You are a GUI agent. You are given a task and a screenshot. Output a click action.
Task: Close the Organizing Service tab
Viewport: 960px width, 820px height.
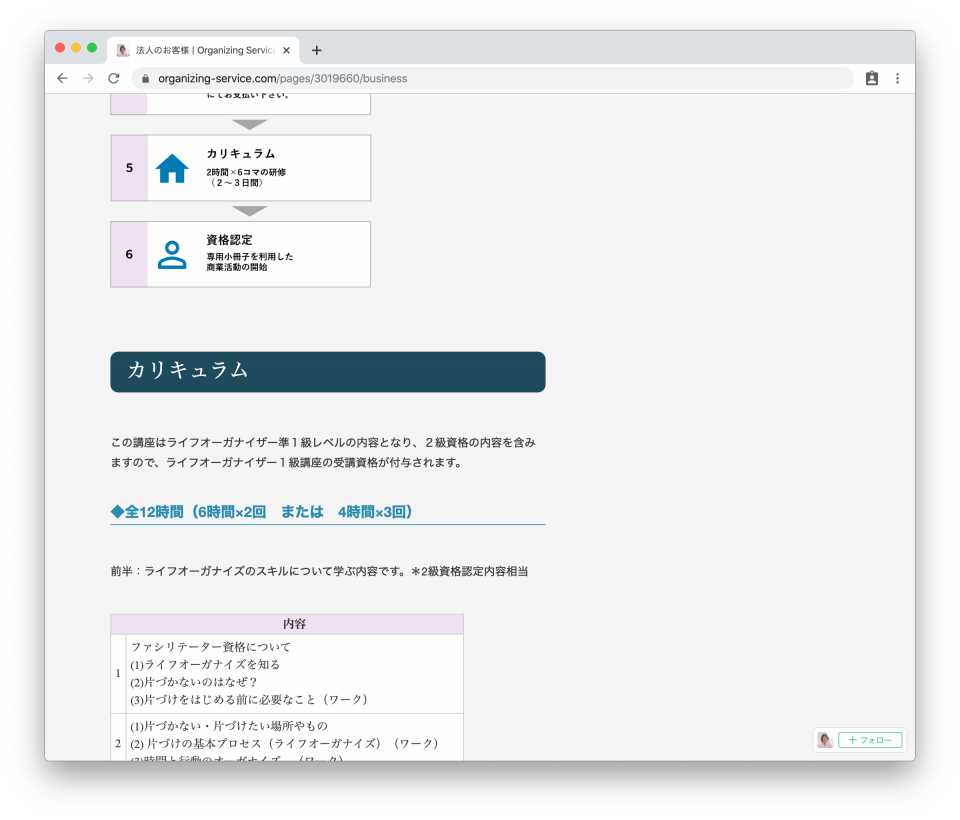click(286, 50)
